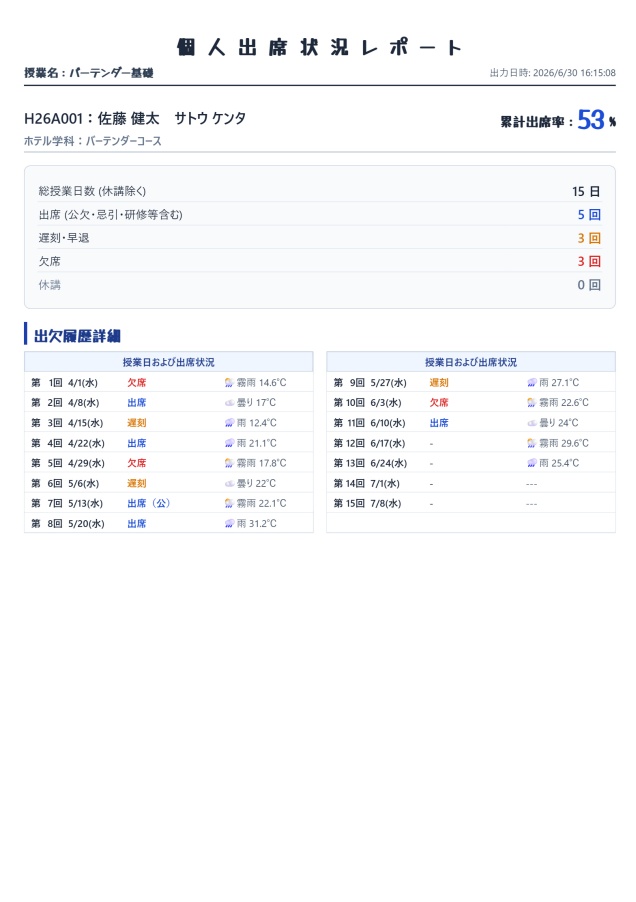Click the 欠席 count 3 回 in summary

589,261
